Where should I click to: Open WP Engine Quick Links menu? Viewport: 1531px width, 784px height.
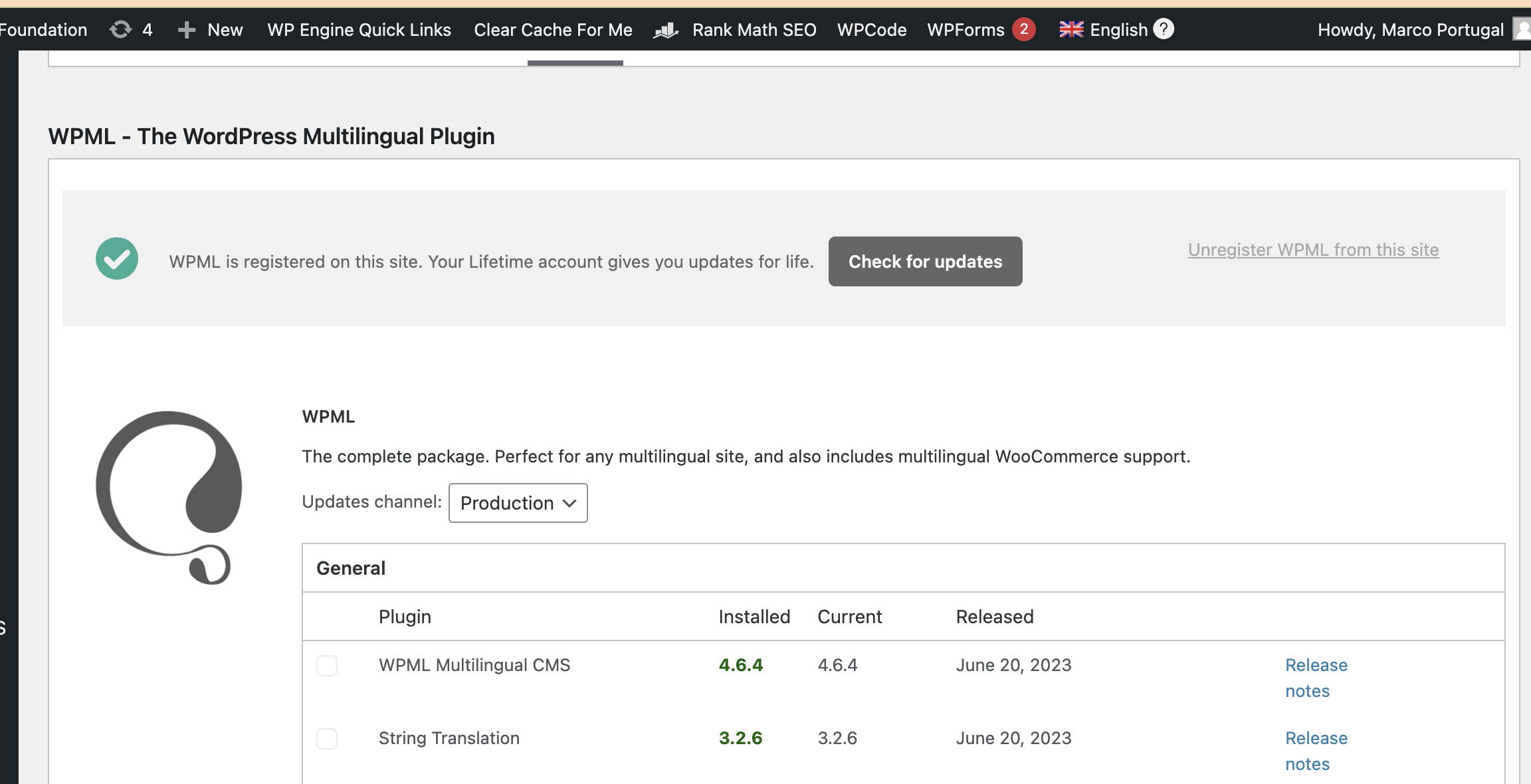[359, 30]
